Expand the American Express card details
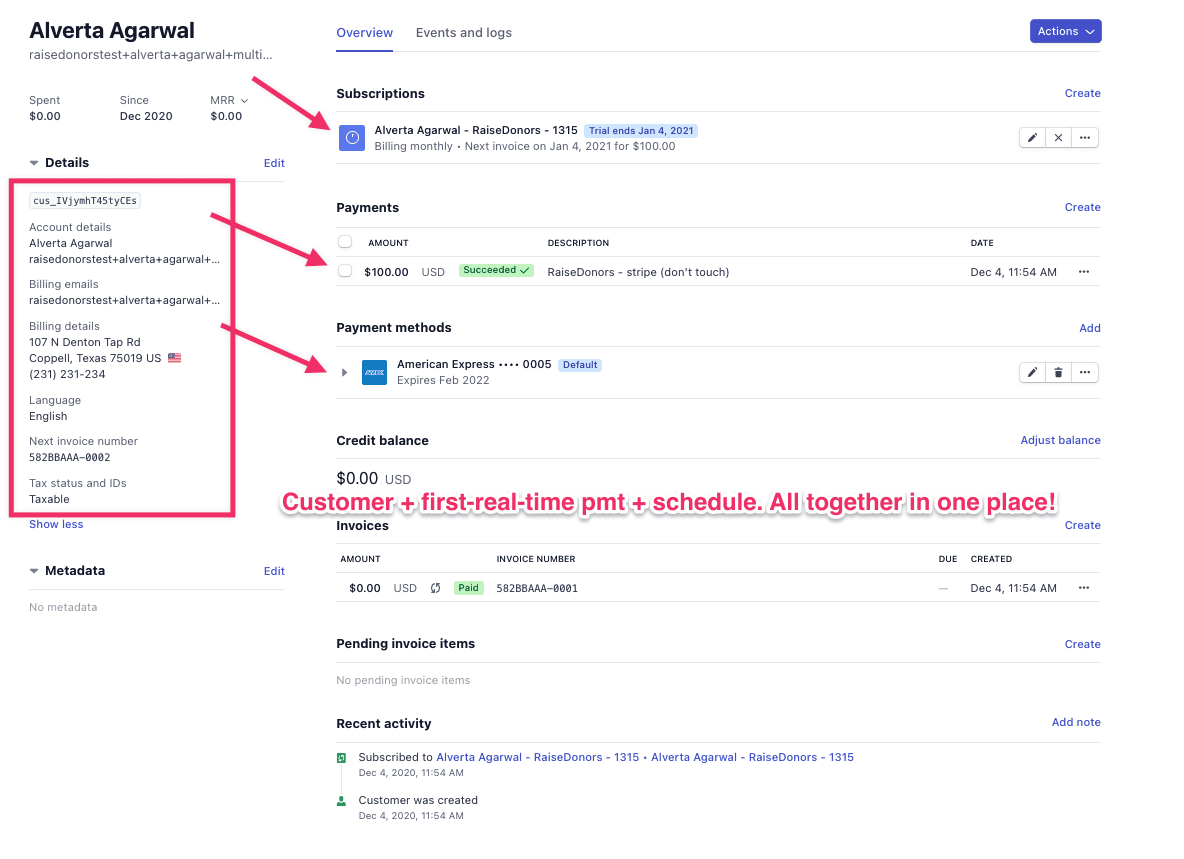 tap(344, 373)
